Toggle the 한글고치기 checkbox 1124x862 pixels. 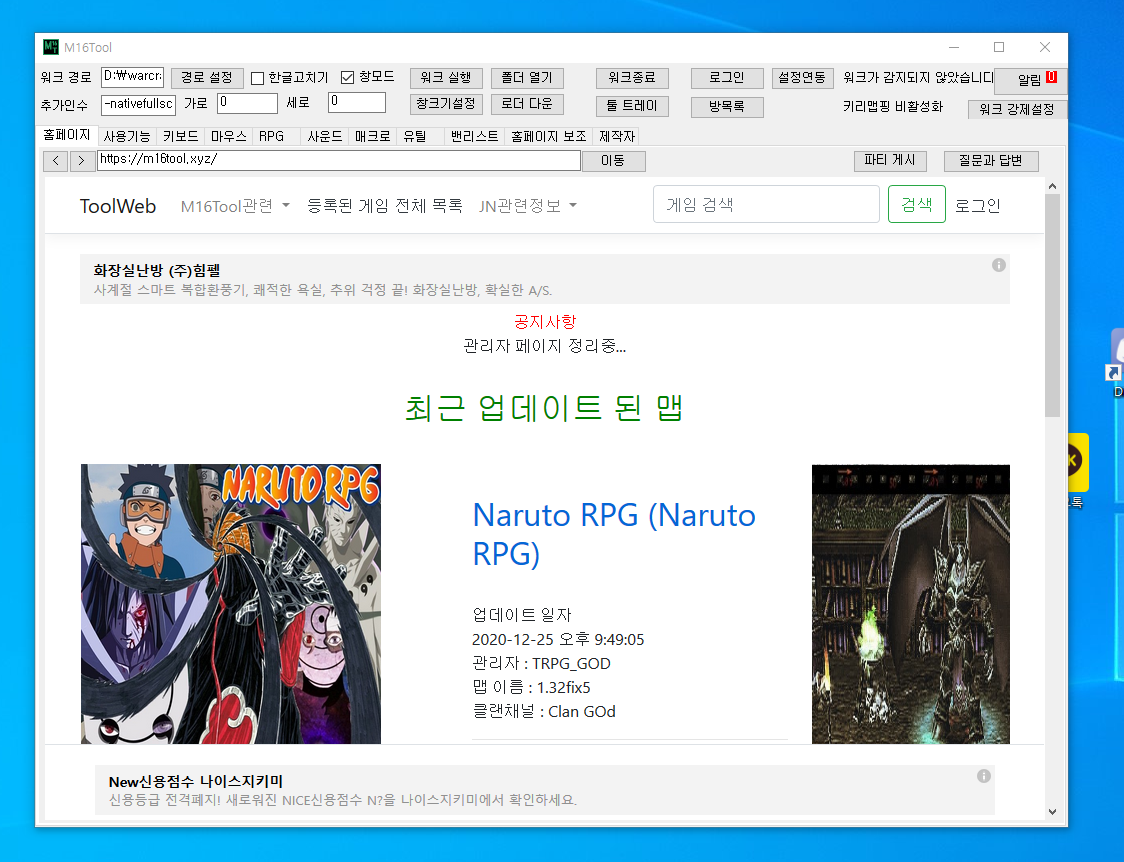[257, 77]
